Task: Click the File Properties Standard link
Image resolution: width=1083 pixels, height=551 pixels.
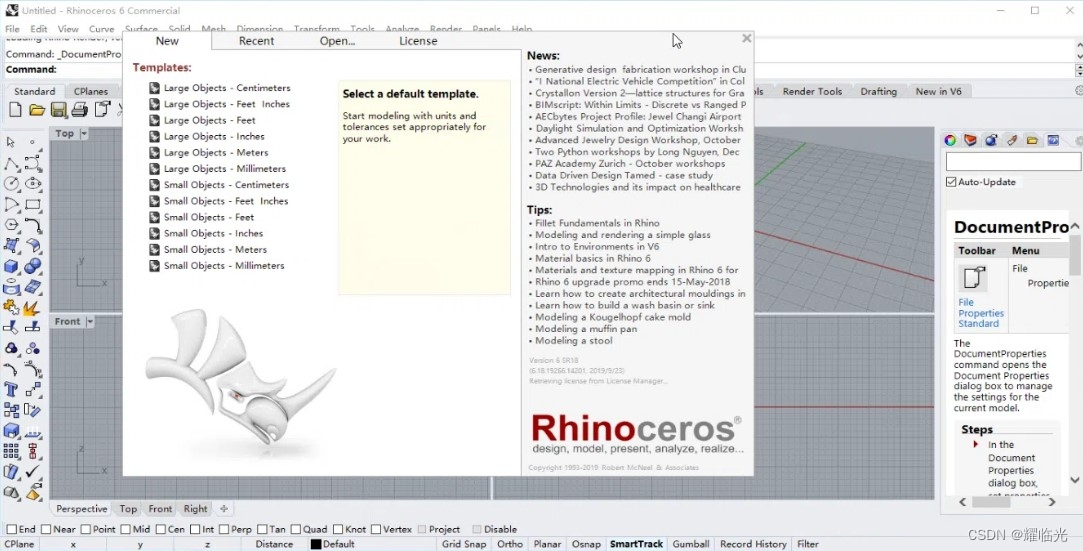Action: [x=981, y=313]
